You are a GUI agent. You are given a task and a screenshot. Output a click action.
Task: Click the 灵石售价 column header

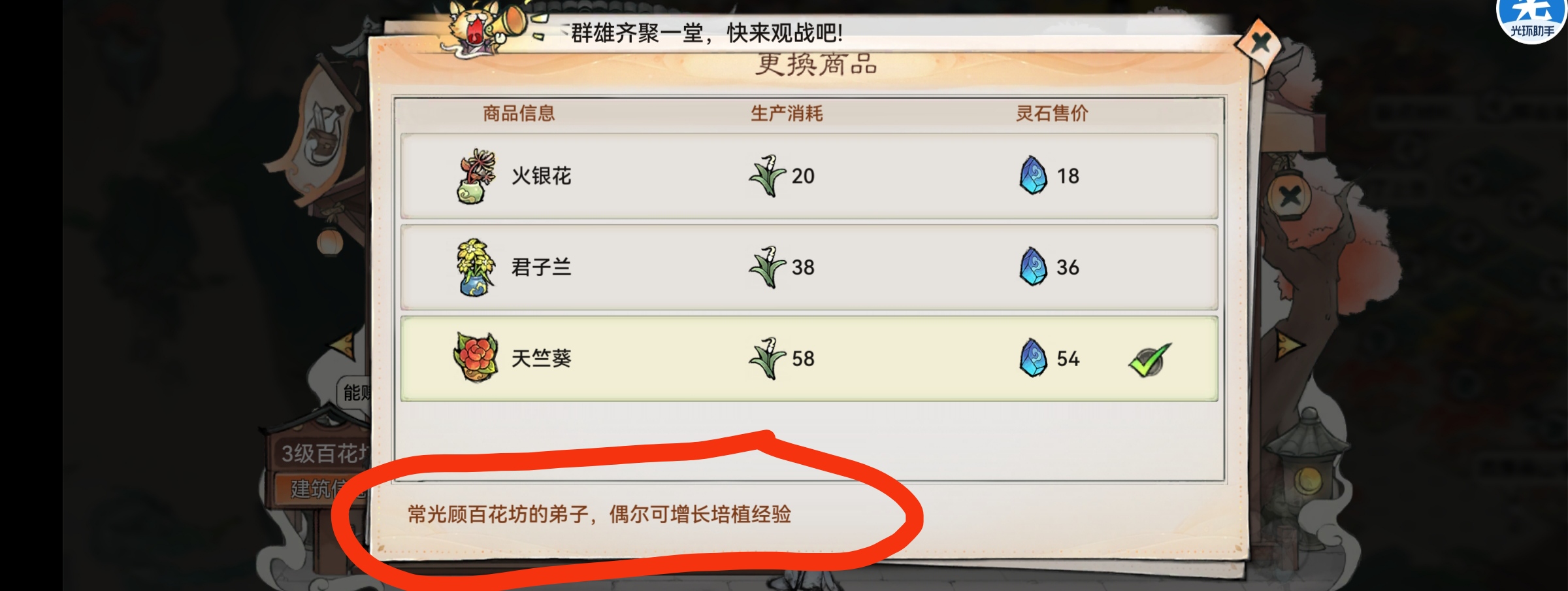(1052, 113)
